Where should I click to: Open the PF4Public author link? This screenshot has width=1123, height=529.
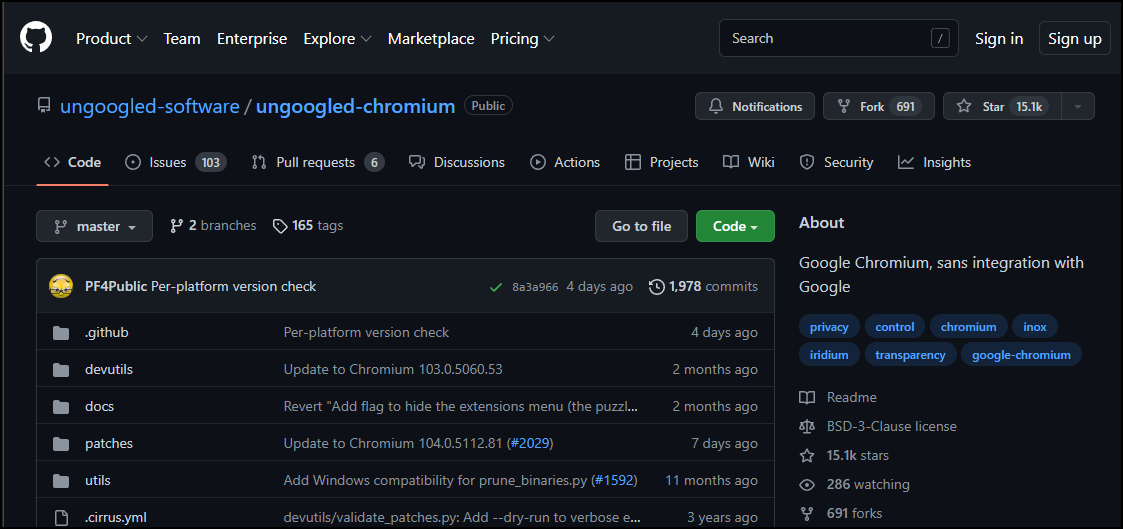116,287
